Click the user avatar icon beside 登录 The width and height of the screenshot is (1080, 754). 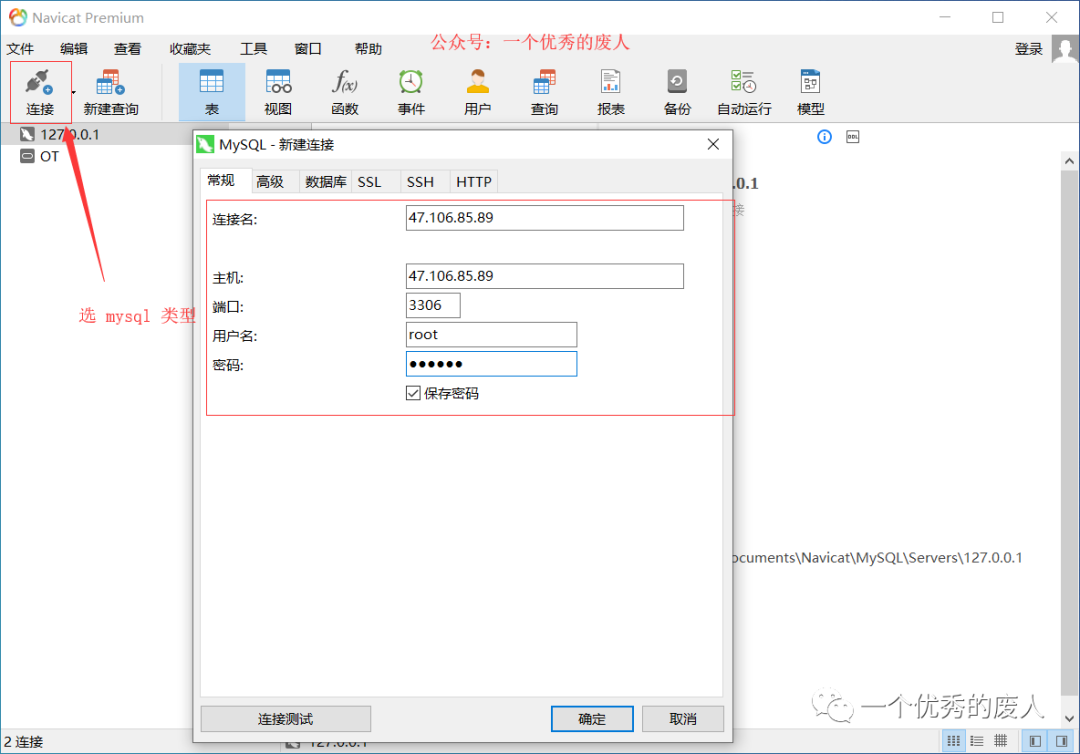tap(1065, 49)
